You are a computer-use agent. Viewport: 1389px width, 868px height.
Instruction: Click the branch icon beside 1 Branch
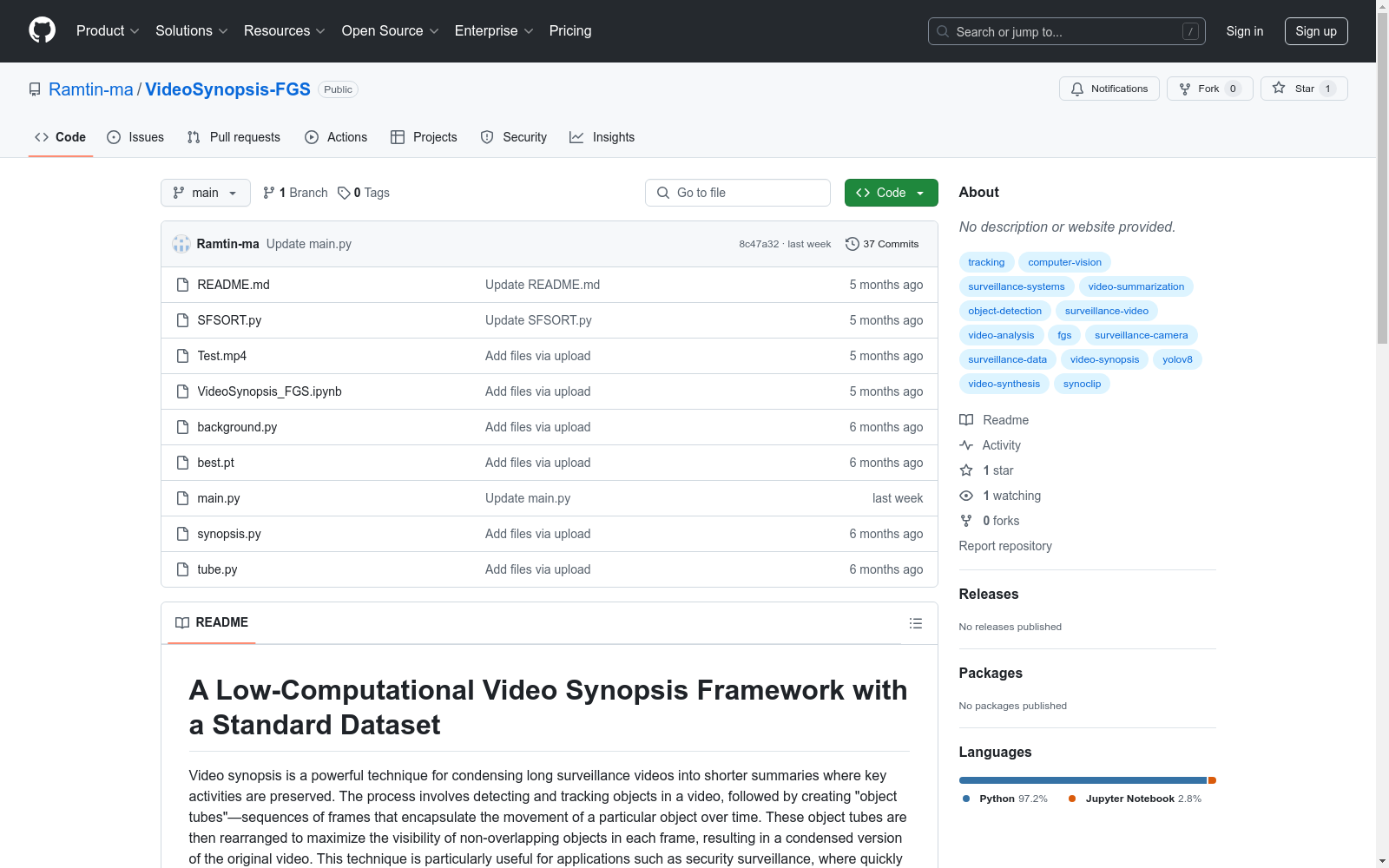click(x=269, y=193)
